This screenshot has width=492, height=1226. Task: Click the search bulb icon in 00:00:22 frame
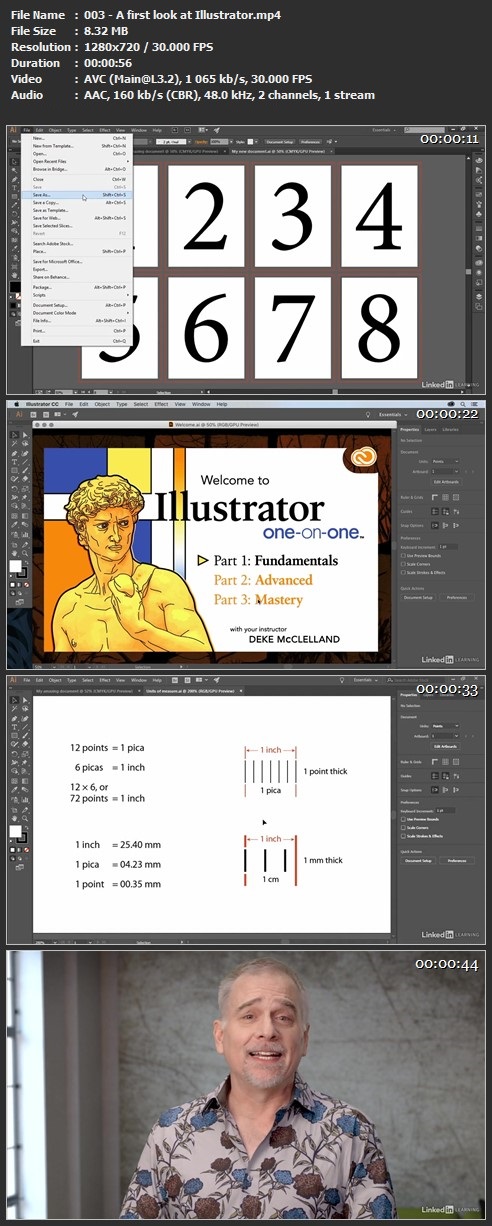369,414
